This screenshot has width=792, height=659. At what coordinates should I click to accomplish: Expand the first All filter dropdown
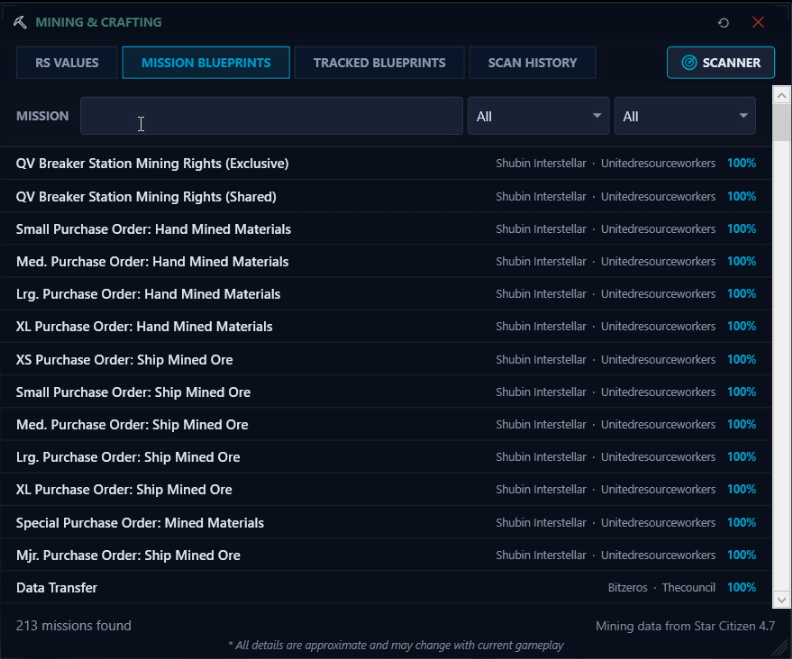(538, 116)
